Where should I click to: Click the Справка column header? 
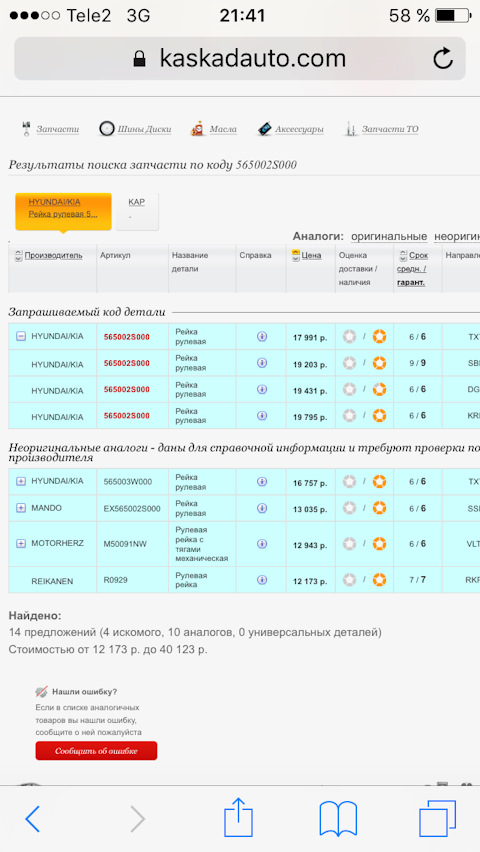pyautogui.click(x=255, y=255)
